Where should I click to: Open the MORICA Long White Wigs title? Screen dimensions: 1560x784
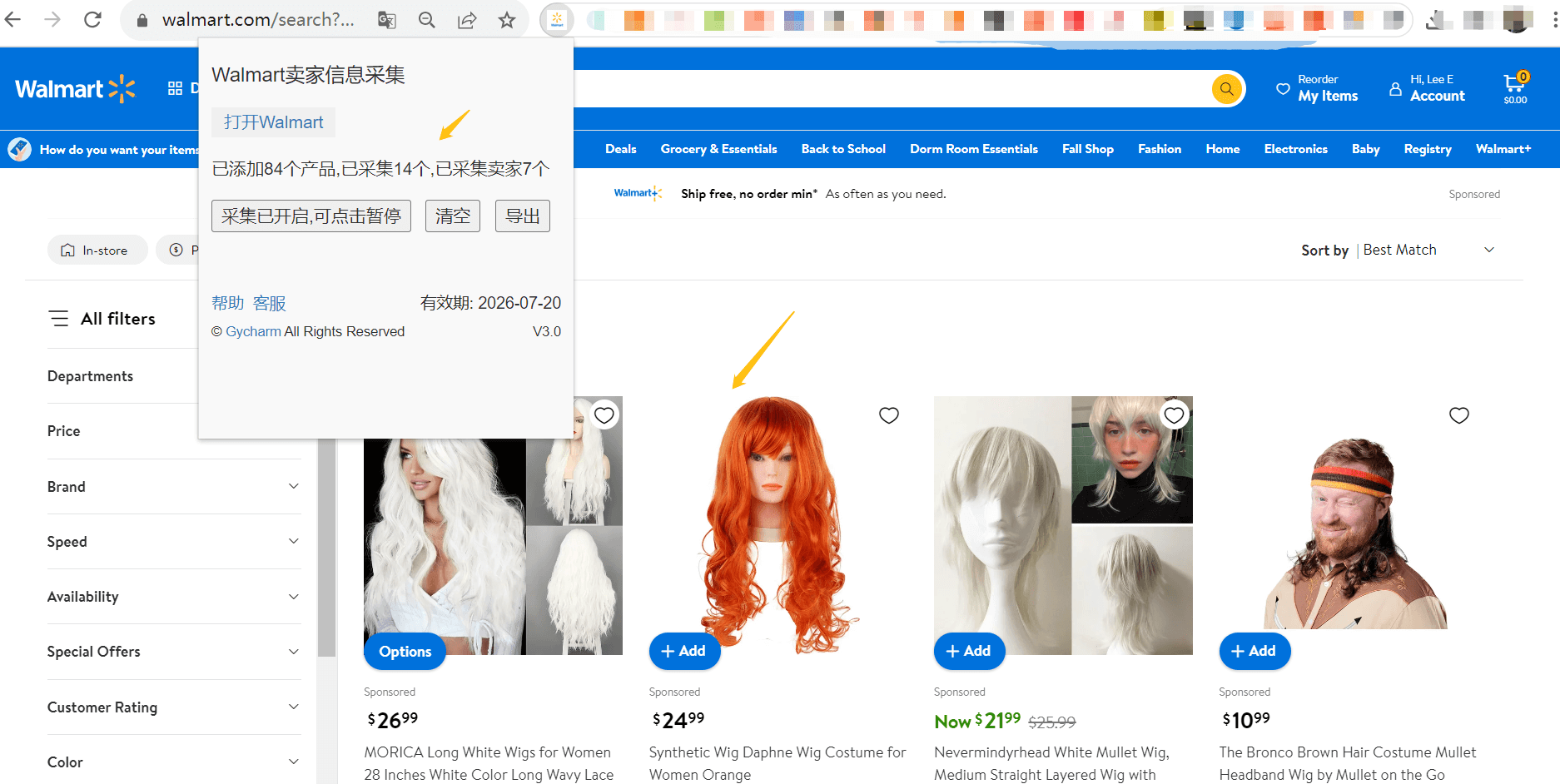coord(489,763)
